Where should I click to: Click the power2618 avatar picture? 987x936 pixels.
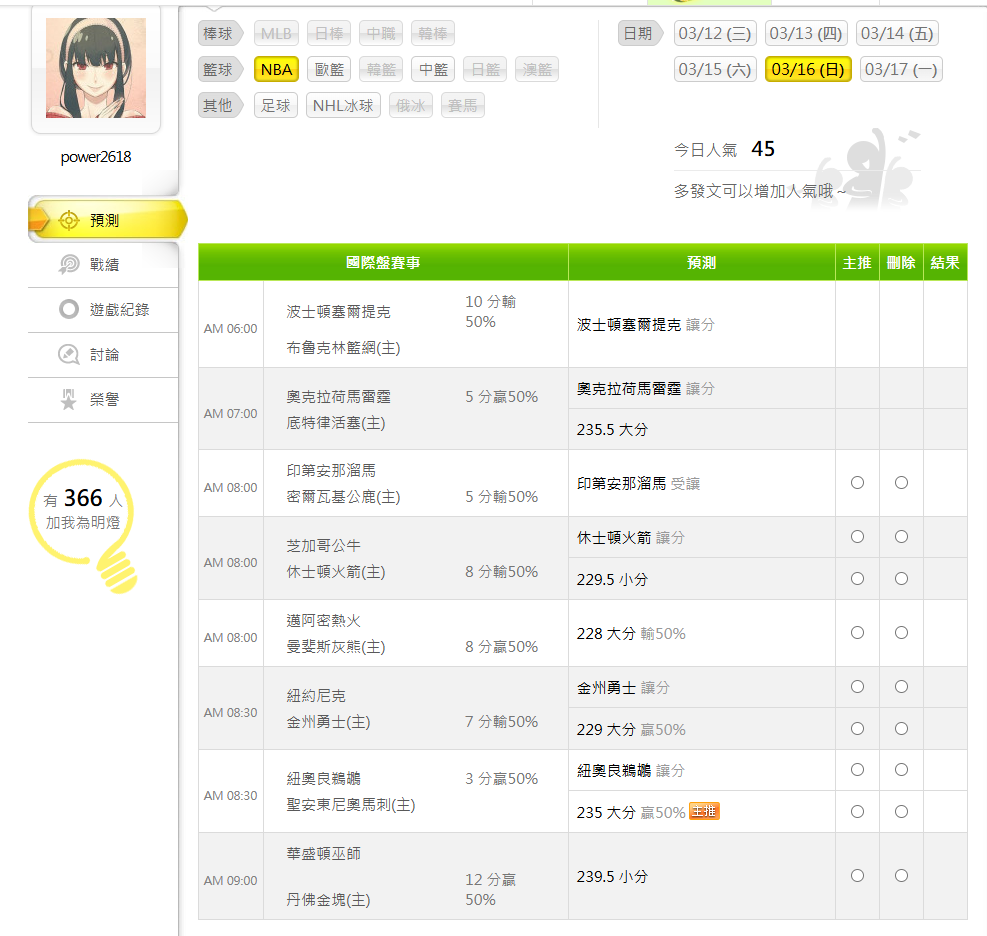coord(96,68)
